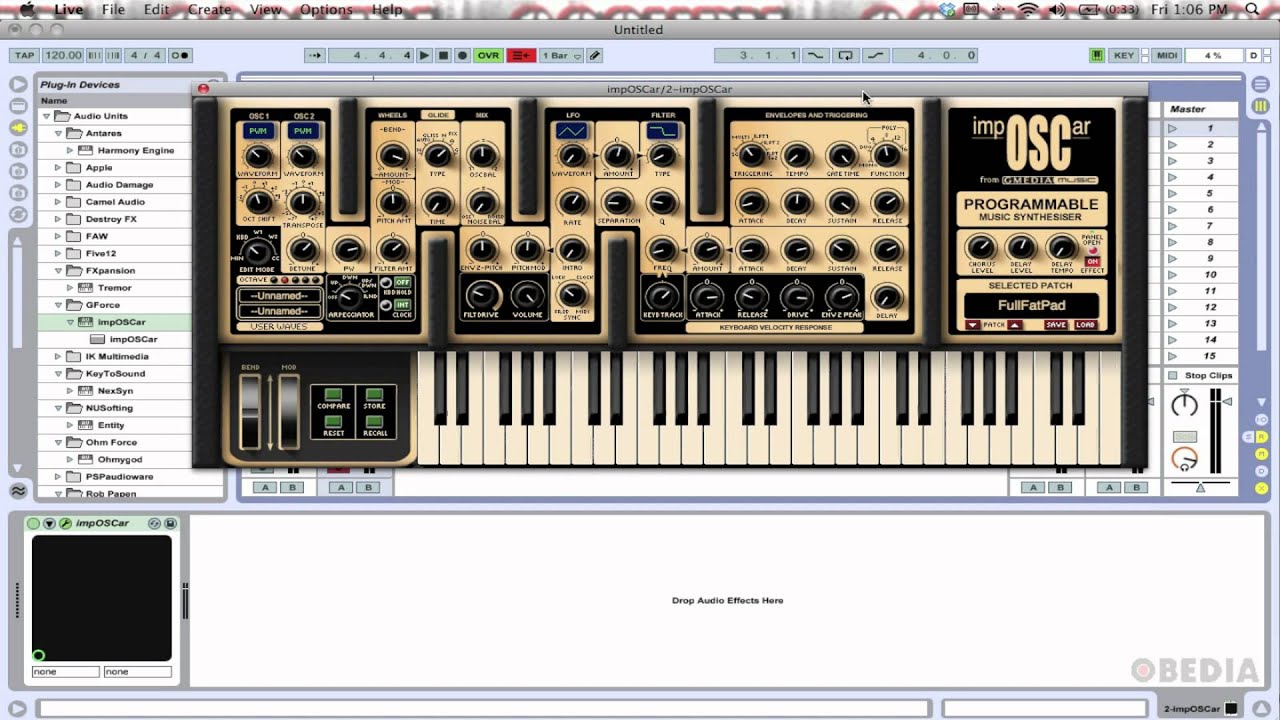Open the Options menu
The image size is (1280, 720).
[326, 10]
